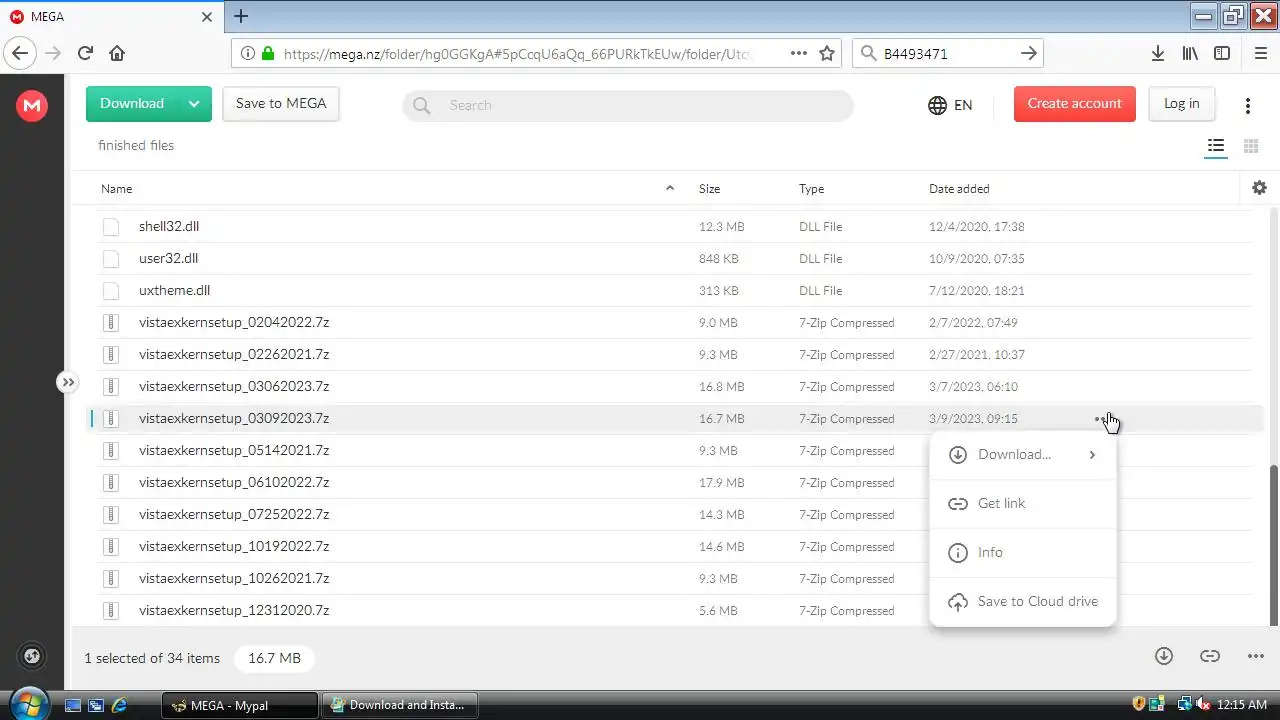Click the file icon of shell32.dll
Image resolution: width=1280 pixels, height=720 pixels.
111,227
